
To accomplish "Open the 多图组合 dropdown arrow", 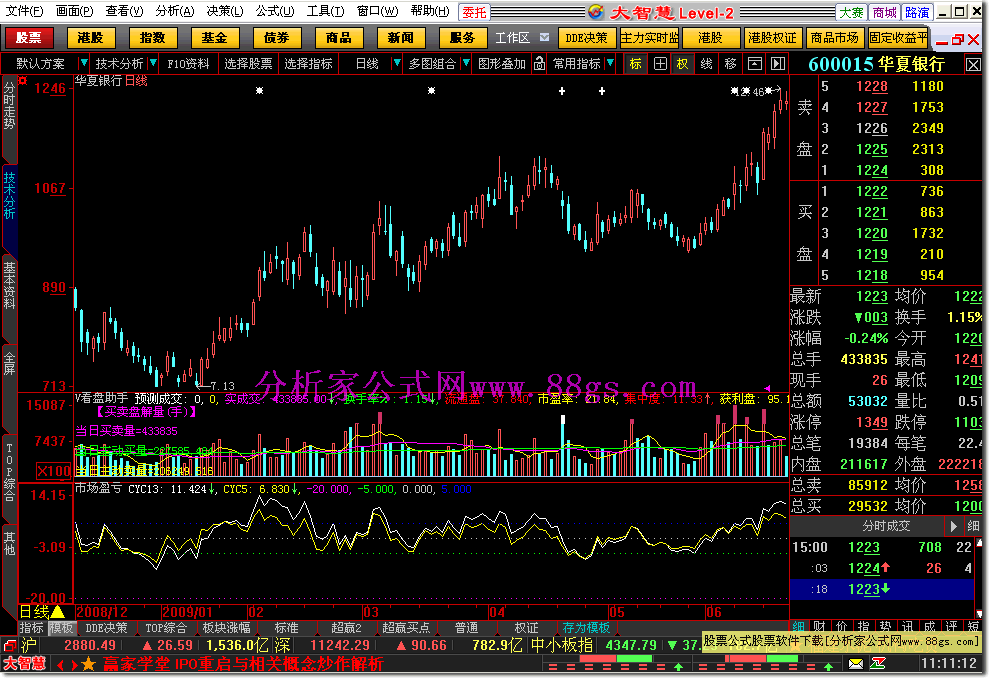I will (x=467, y=63).
